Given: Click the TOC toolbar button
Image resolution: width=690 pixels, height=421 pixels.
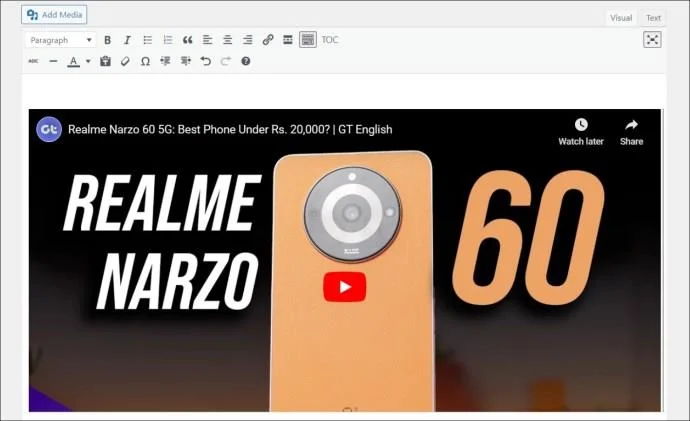Looking at the screenshot, I should tap(330, 40).
